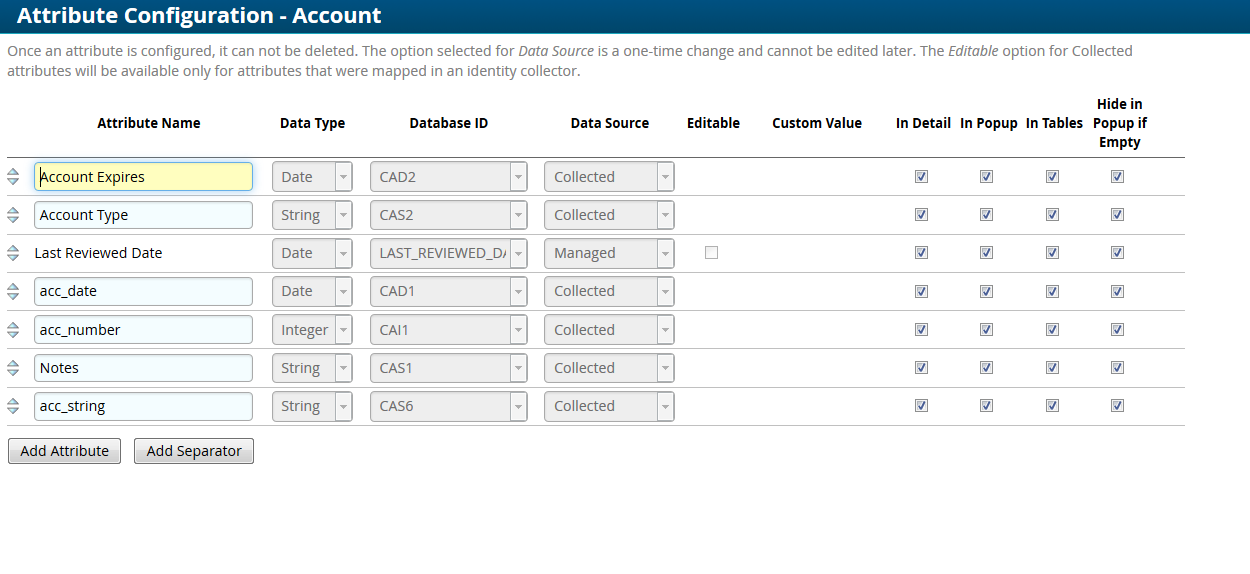Click the Add Attribute button

64,451
